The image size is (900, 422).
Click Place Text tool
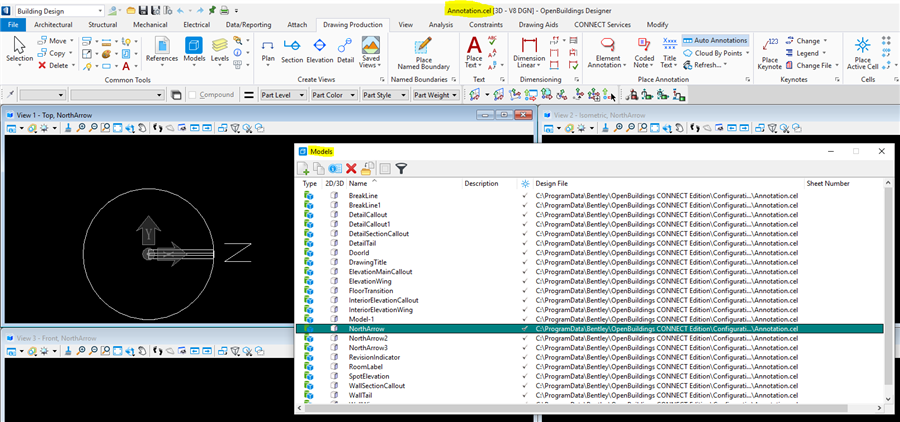click(x=474, y=53)
